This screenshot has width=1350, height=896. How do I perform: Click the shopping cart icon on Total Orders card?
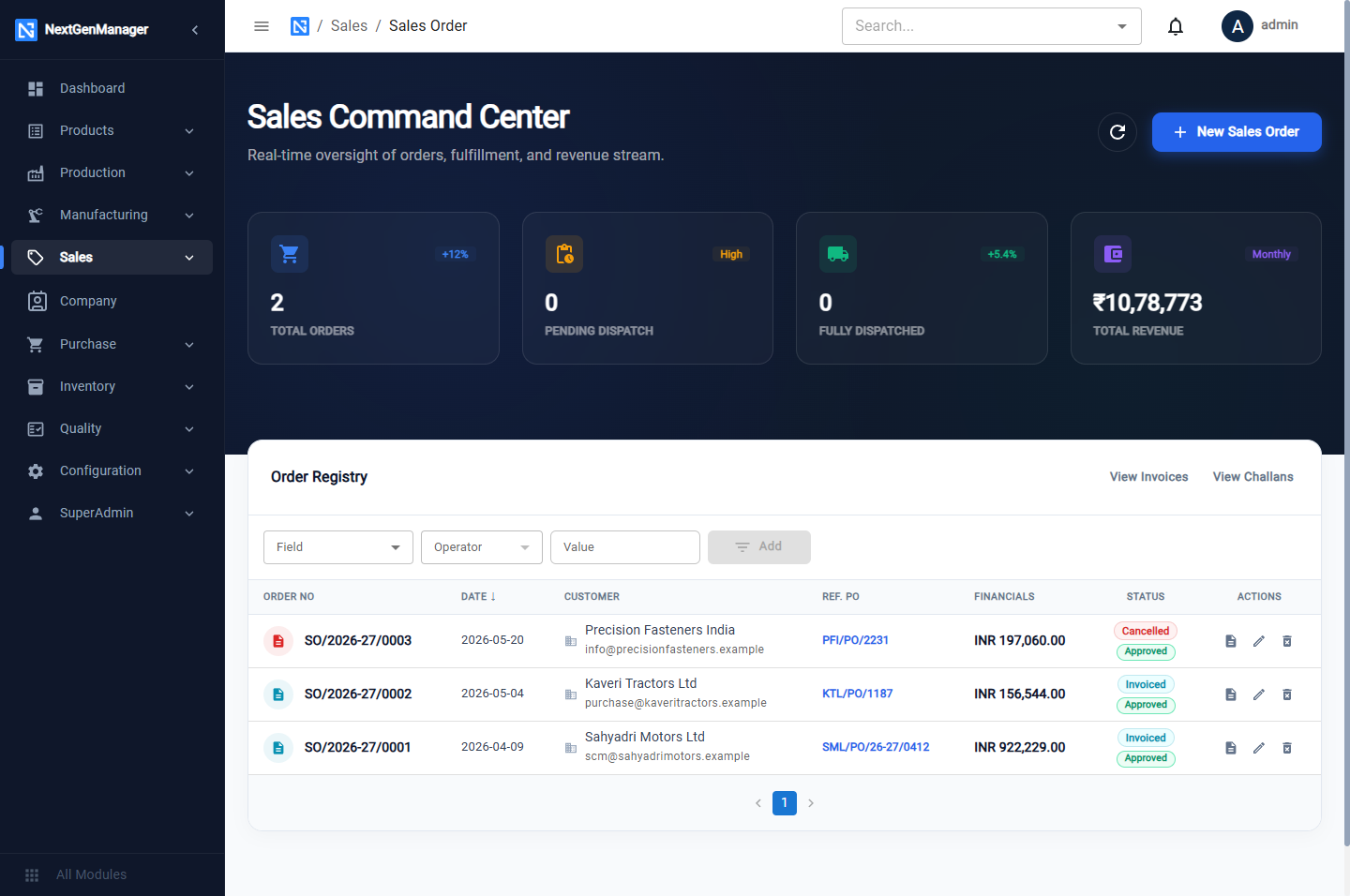290,254
